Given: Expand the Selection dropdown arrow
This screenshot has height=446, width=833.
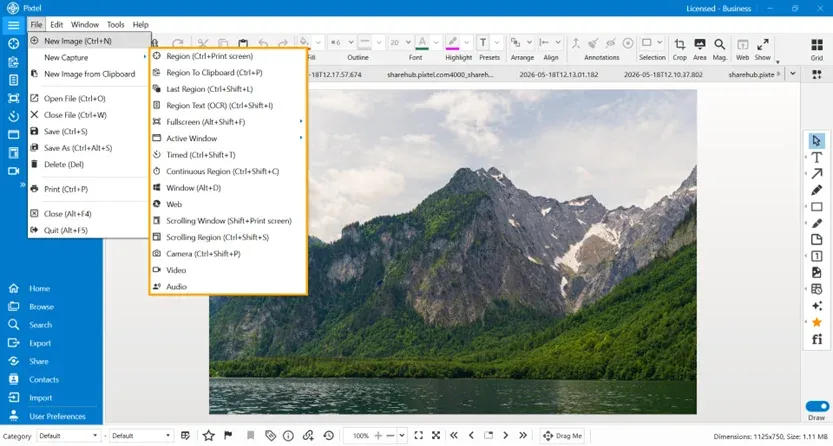Looking at the screenshot, I should (660, 42).
